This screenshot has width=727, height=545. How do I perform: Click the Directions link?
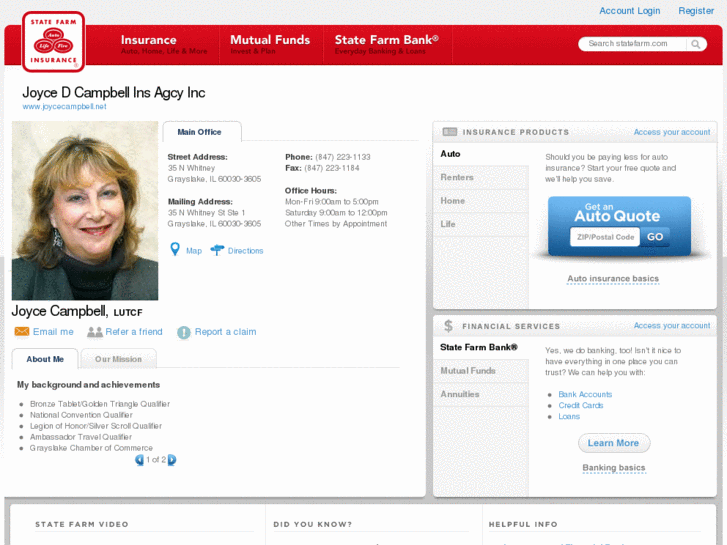[x=245, y=251]
